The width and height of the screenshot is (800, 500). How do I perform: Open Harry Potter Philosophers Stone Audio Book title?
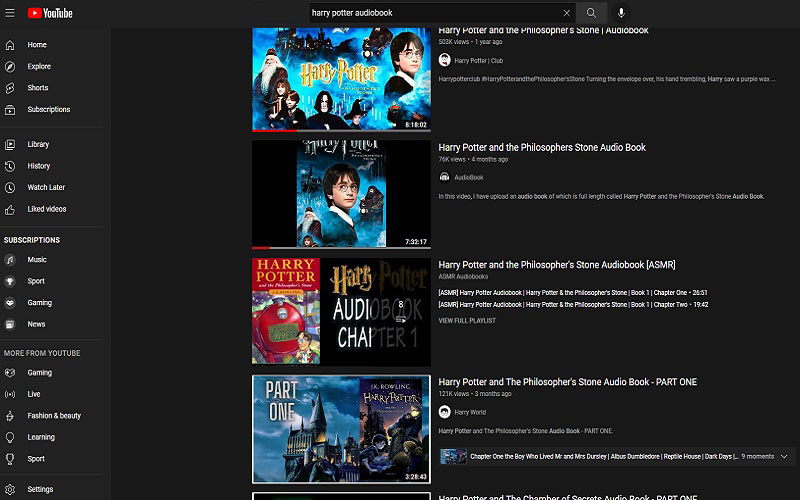tap(542, 147)
